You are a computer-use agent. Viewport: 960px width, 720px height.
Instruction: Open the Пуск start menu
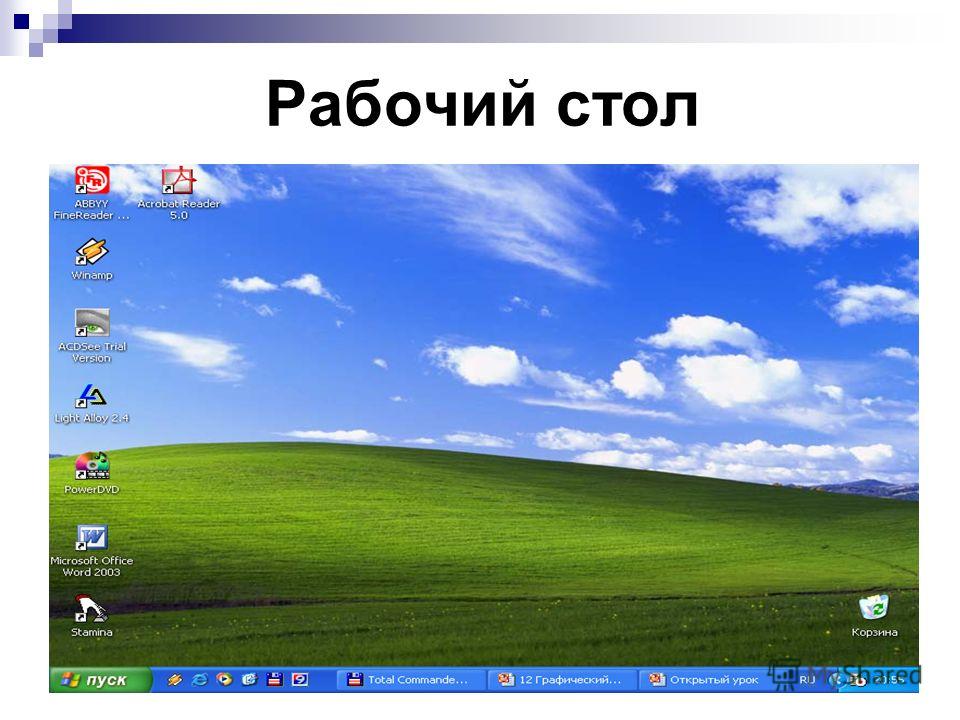click(x=100, y=680)
